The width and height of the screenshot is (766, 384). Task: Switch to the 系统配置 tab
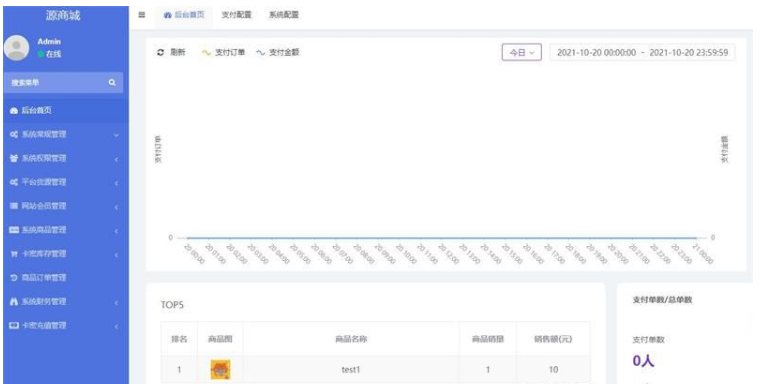pyautogui.click(x=284, y=15)
